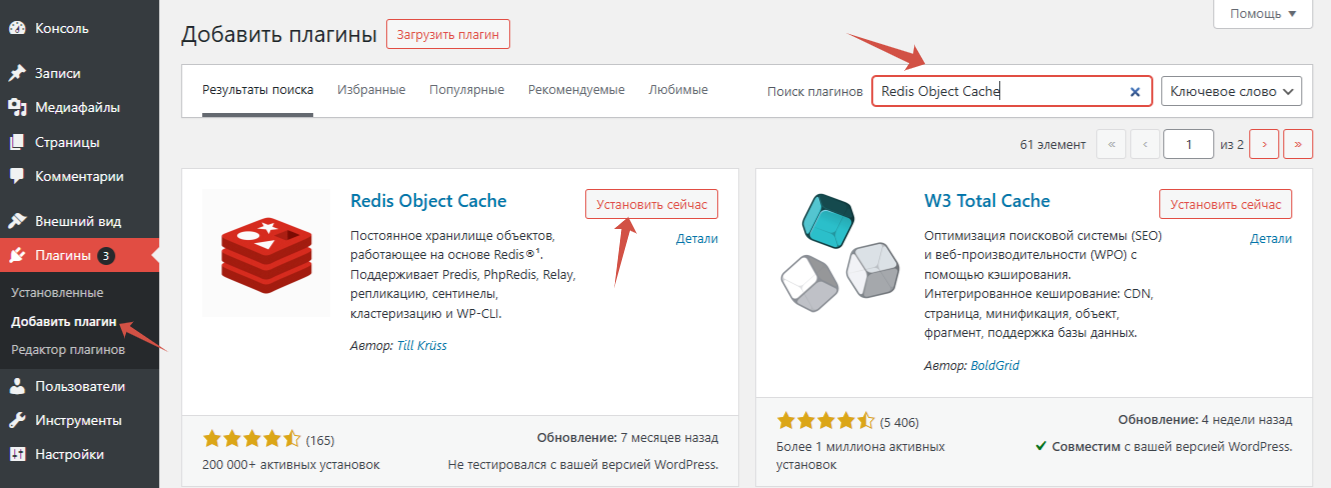
Task: Open the Помощь help dropdown
Action: coord(1263,13)
